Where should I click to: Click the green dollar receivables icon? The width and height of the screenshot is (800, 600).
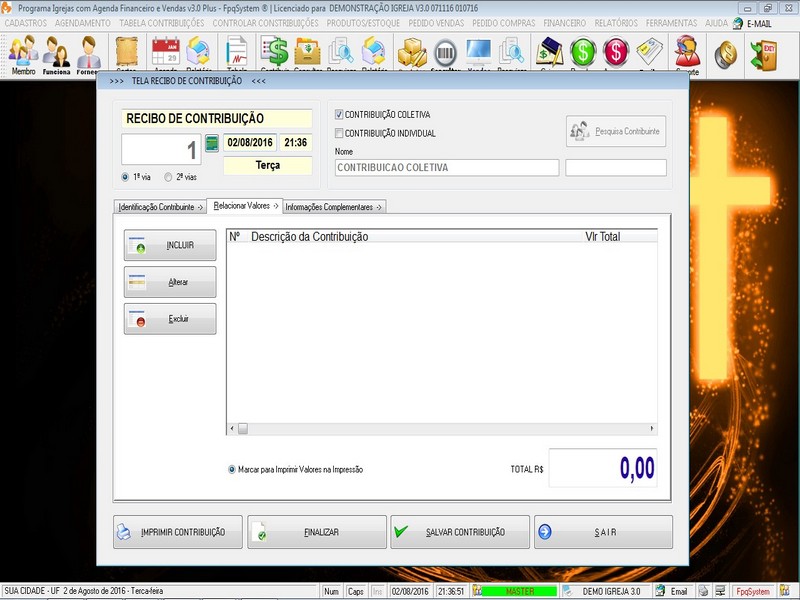pos(583,53)
